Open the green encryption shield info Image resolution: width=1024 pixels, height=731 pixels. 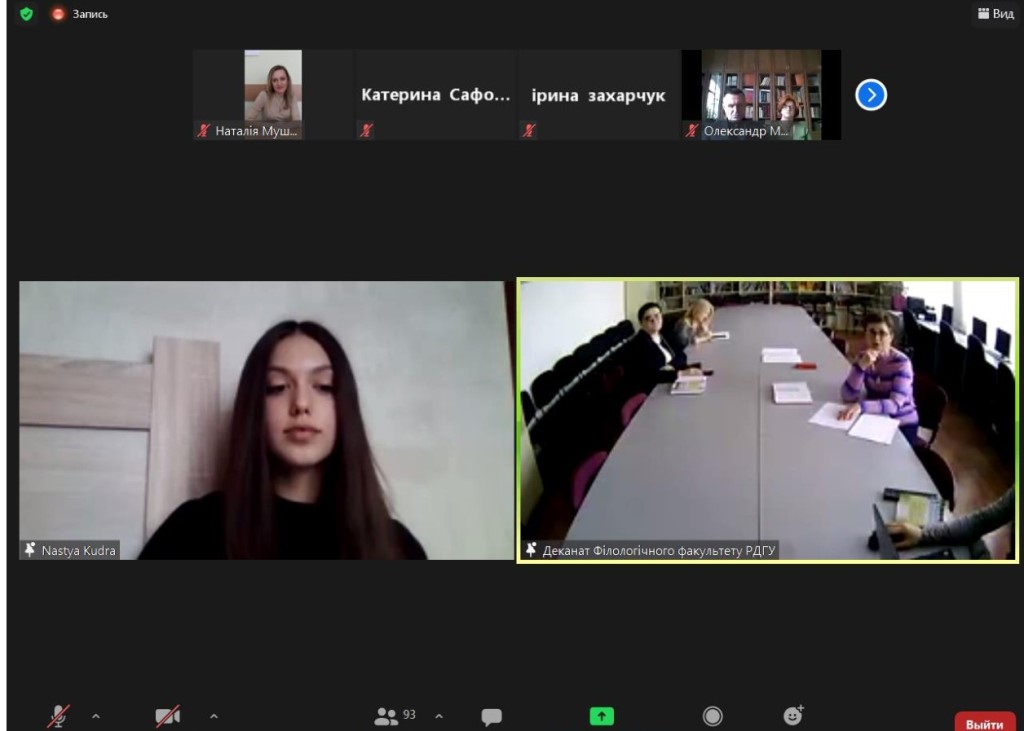[27, 14]
